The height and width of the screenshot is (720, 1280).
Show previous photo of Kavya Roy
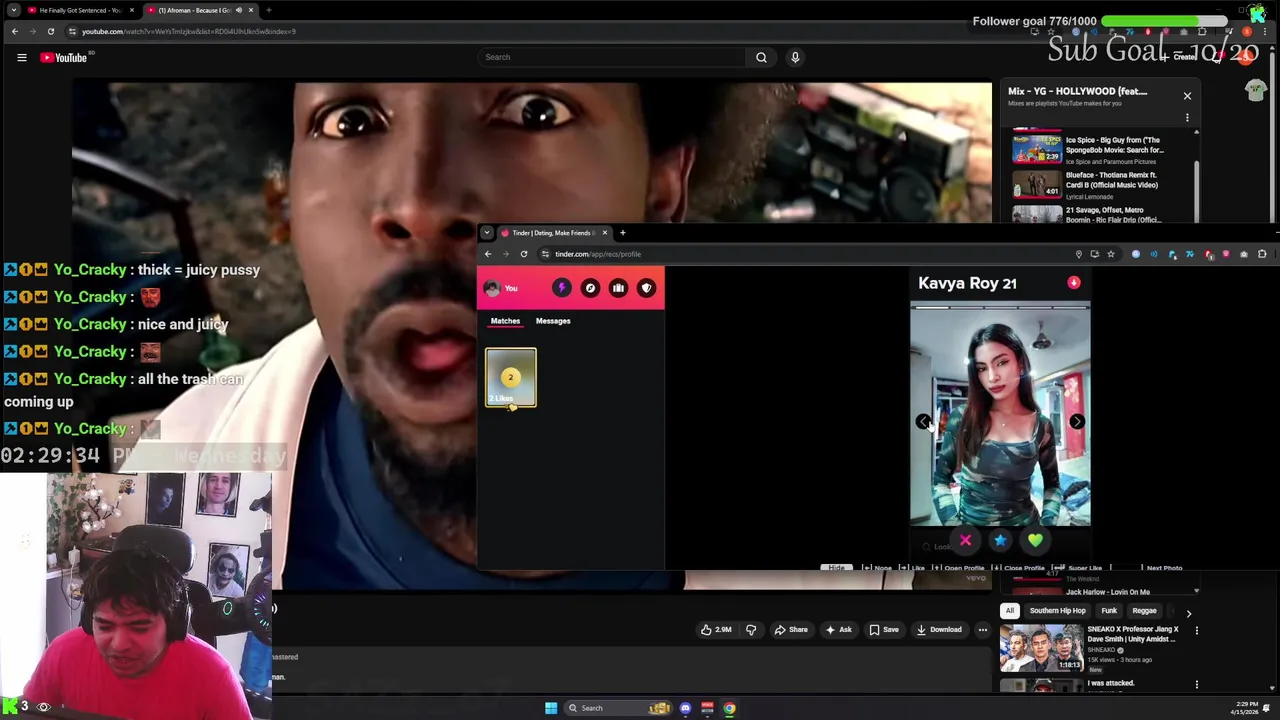(922, 422)
